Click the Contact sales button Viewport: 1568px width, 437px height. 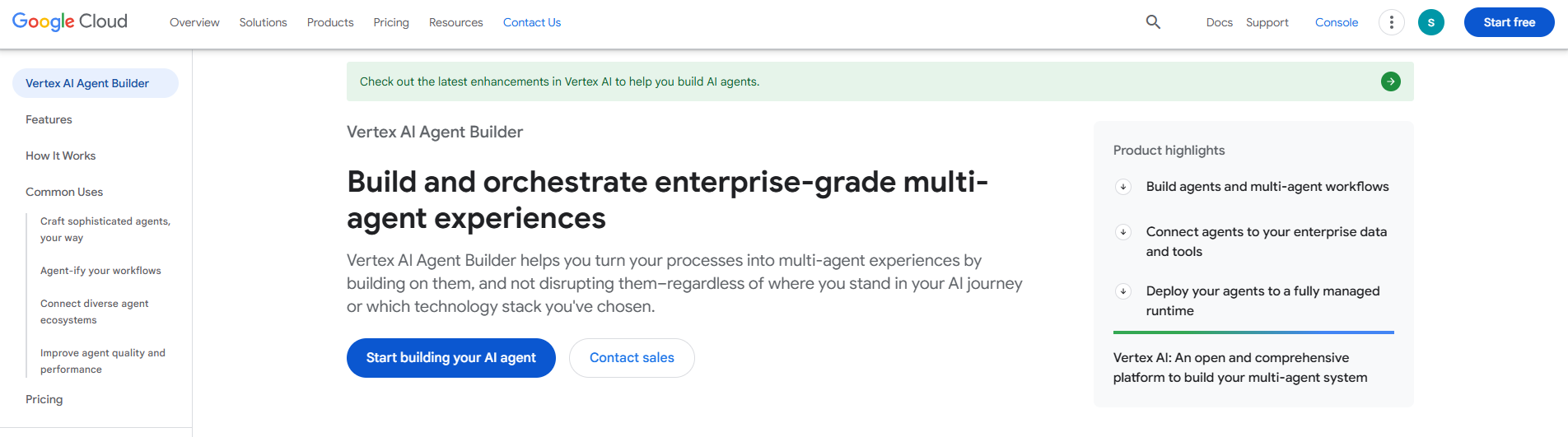click(632, 358)
